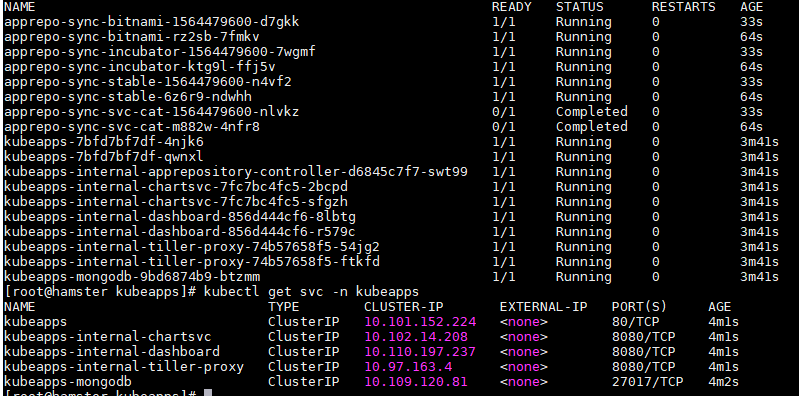The width and height of the screenshot is (799, 396).
Task: Click the cluster IP 10.102.14.208
Action: [416, 337]
